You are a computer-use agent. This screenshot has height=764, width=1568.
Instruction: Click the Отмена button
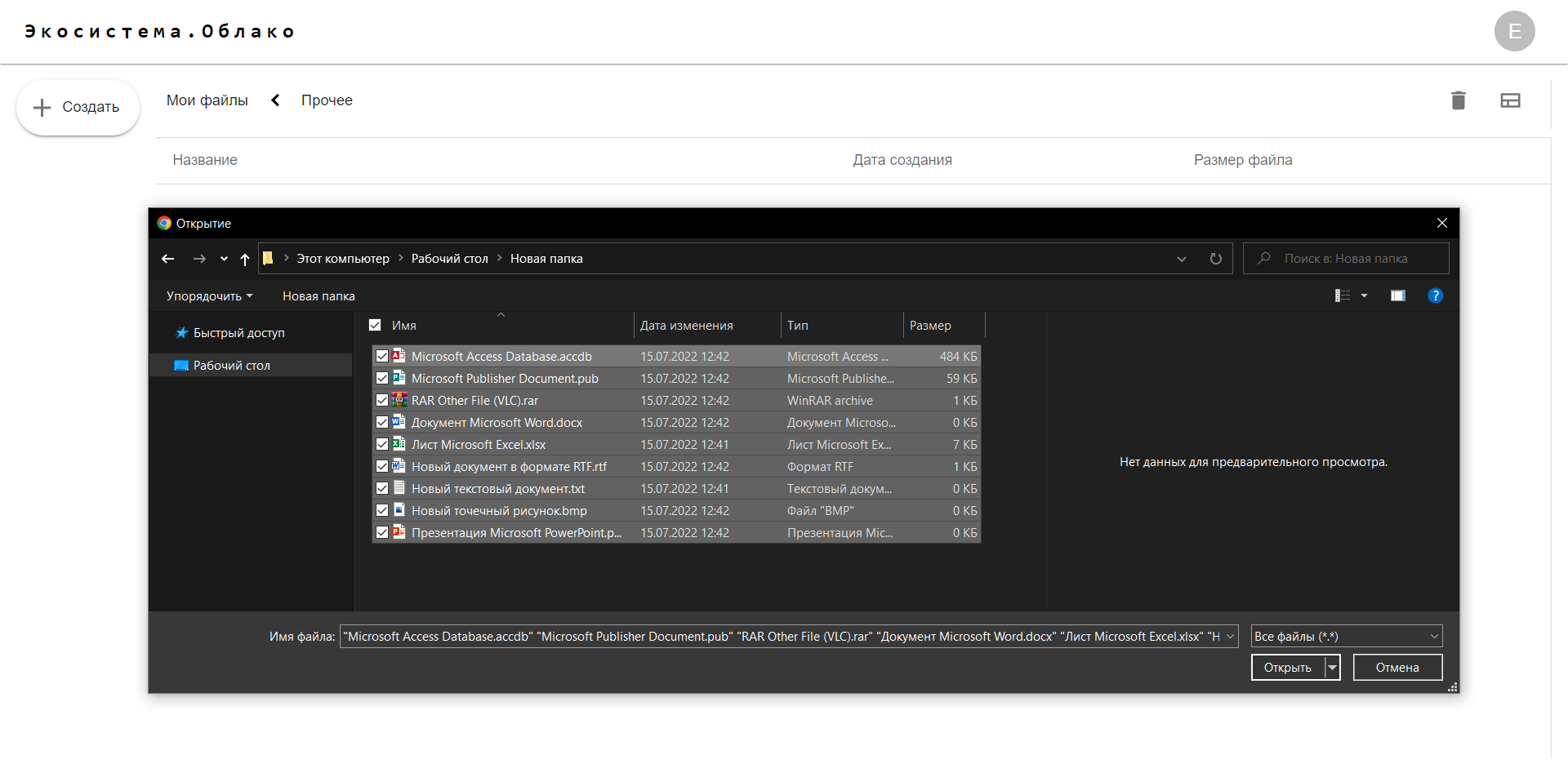[x=1397, y=667]
